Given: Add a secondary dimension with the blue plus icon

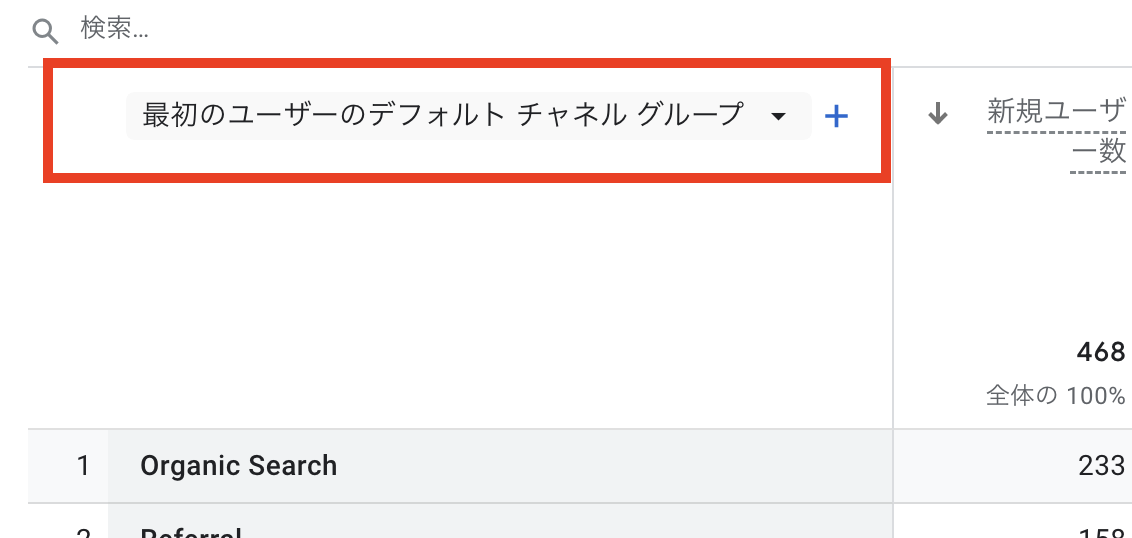Looking at the screenshot, I should pos(836,116).
